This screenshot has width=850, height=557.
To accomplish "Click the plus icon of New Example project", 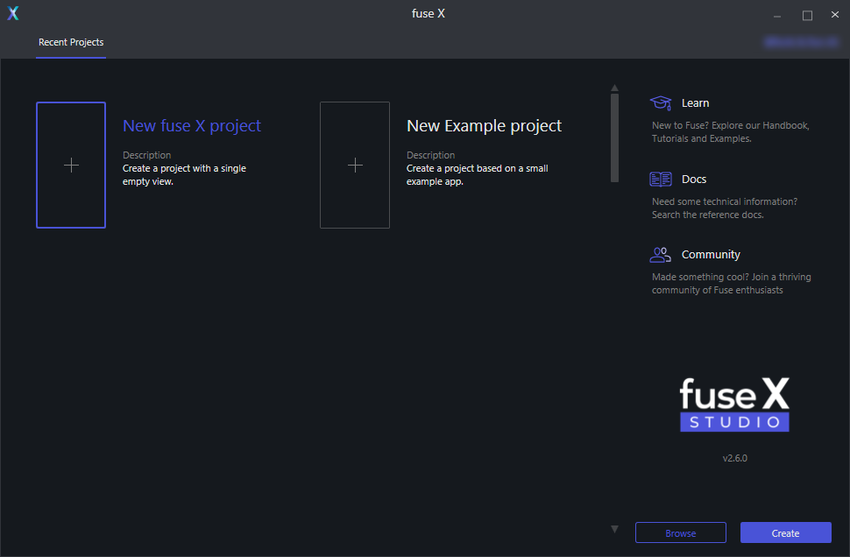I will [x=355, y=165].
